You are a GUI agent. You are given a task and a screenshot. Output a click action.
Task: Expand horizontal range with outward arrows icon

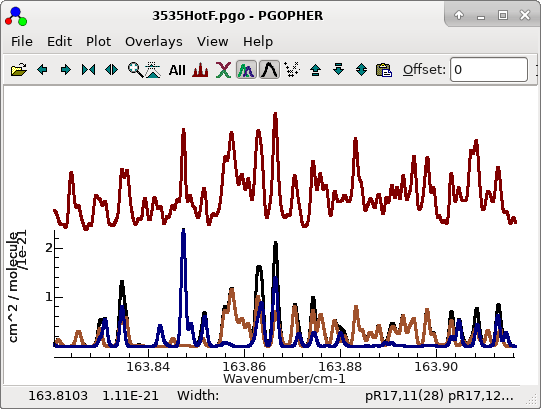[x=111, y=70]
